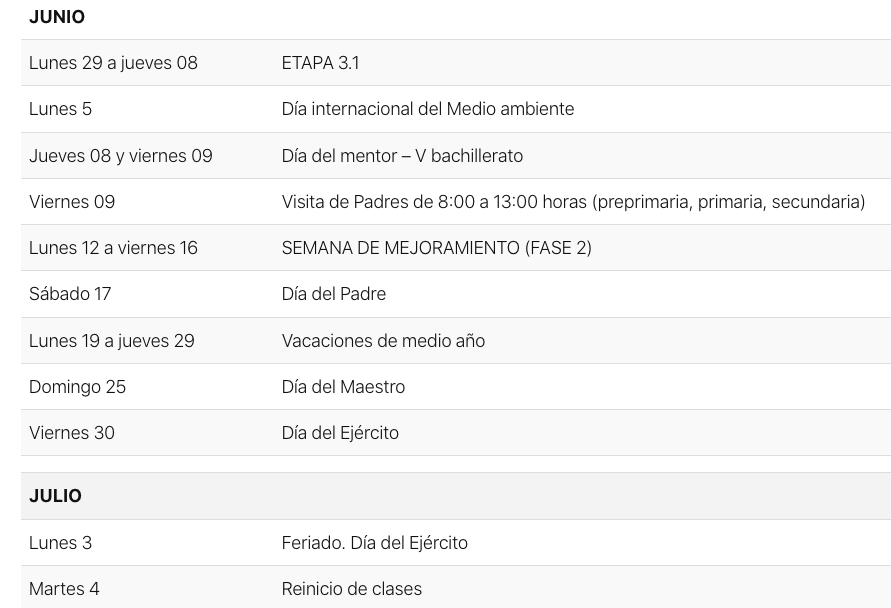Click 'Feriado. Día del Ejército' in July

tap(374, 543)
